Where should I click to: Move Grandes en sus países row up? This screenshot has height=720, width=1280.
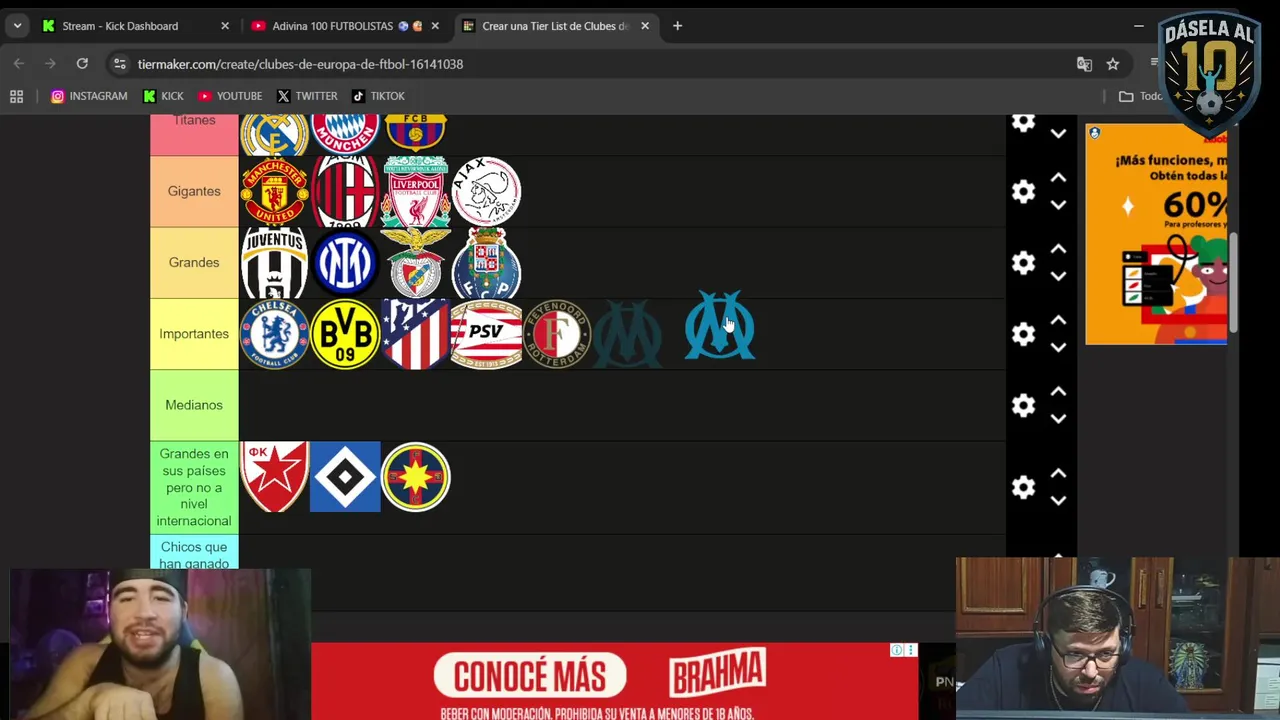[x=1058, y=474]
